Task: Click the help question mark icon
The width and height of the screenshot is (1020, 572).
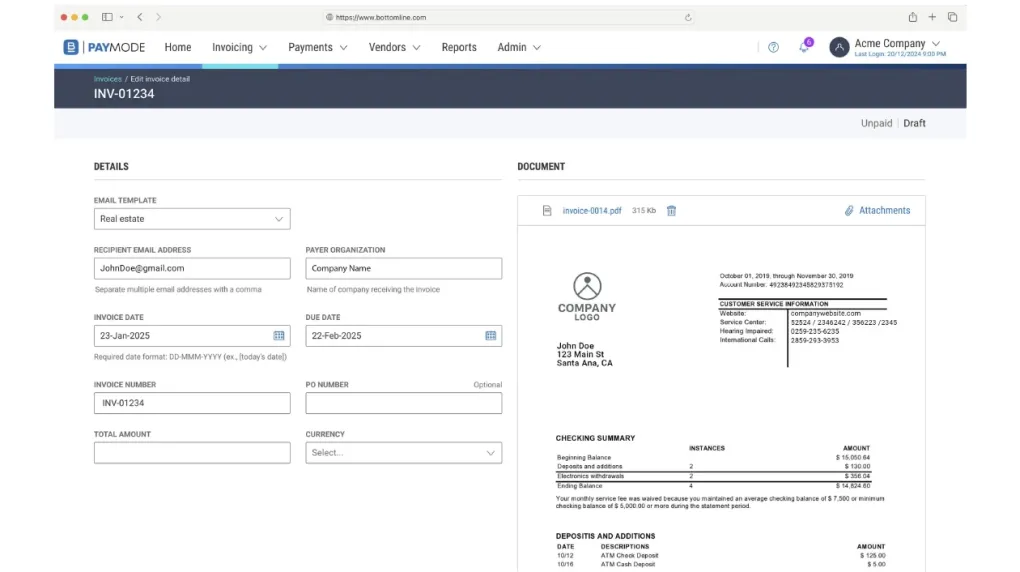Action: click(773, 48)
